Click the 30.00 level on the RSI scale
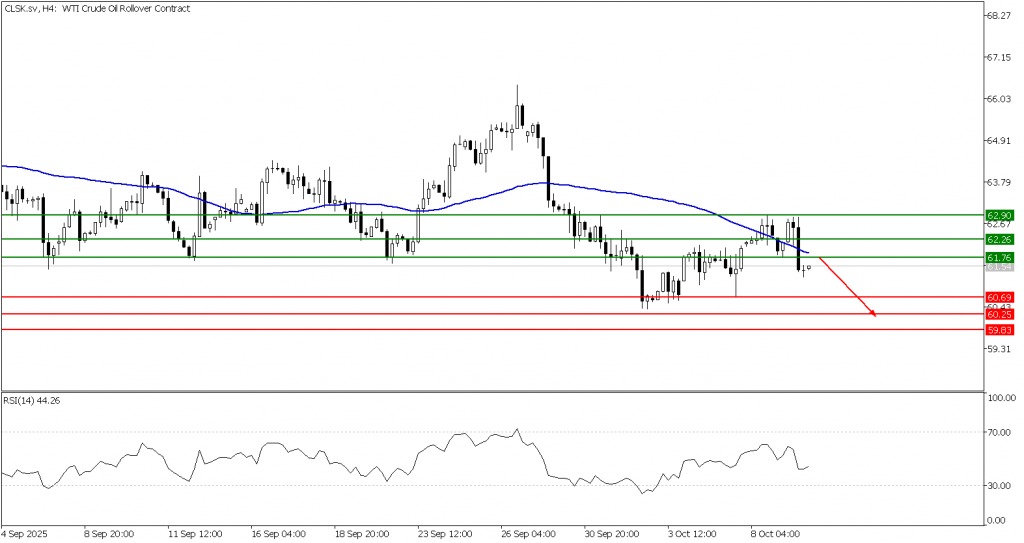1024x543 pixels. (999, 486)
